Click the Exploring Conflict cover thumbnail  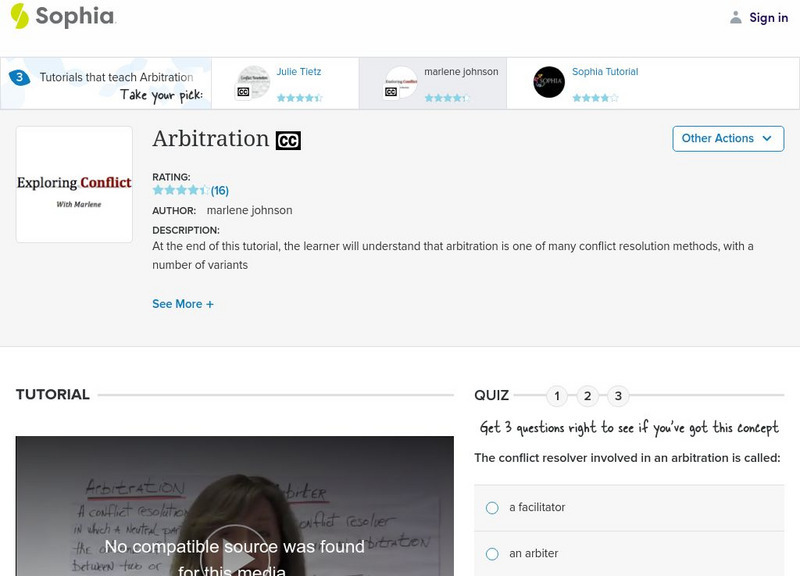74,185
